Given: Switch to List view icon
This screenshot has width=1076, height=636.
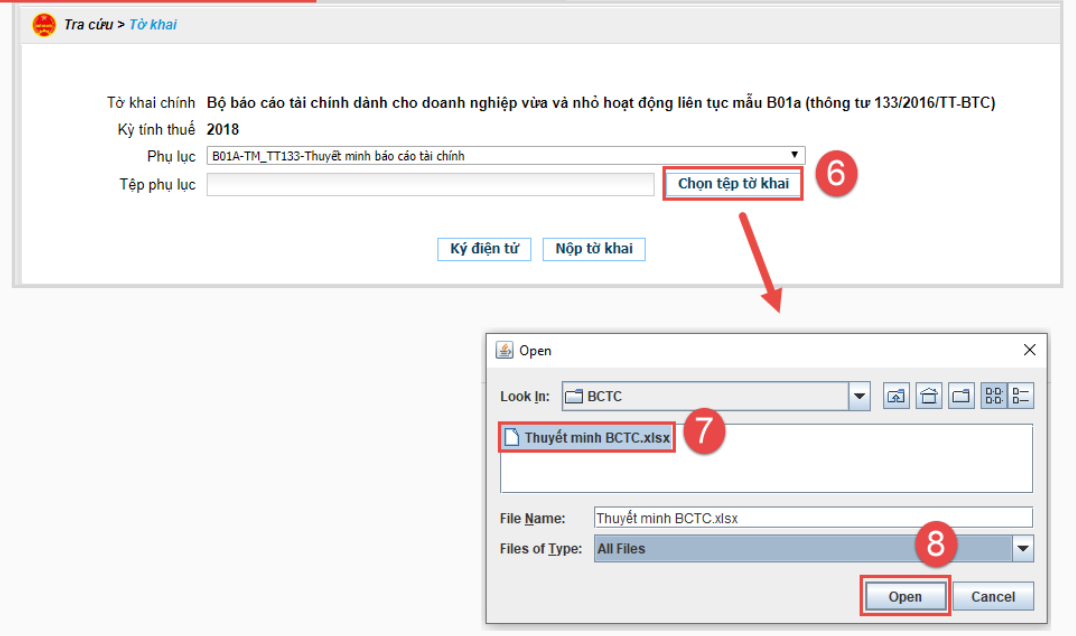Looking at the screenshot, I should [x=995, y=397].
